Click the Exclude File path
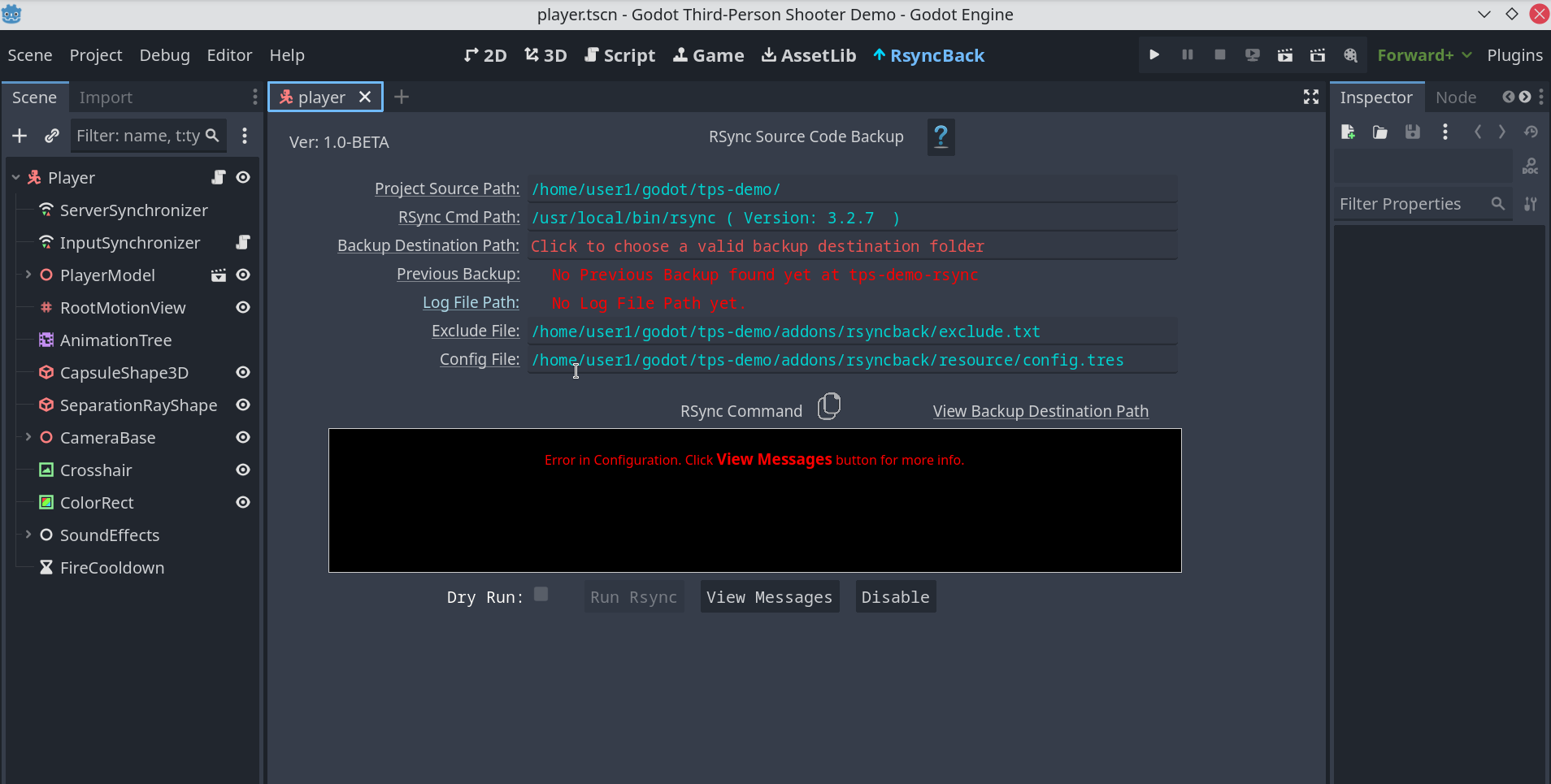The image size is (1551, 784). [853, 331]
